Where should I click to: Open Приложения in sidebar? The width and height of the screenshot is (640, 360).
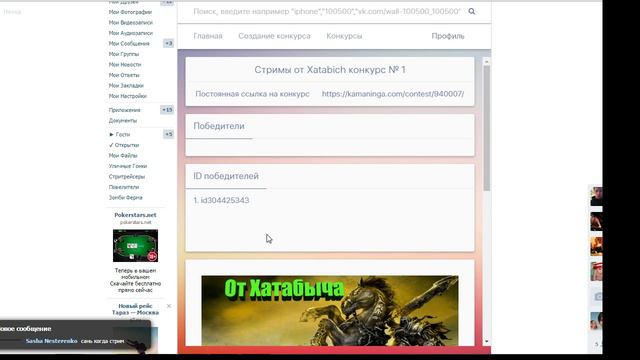[124, 110]
